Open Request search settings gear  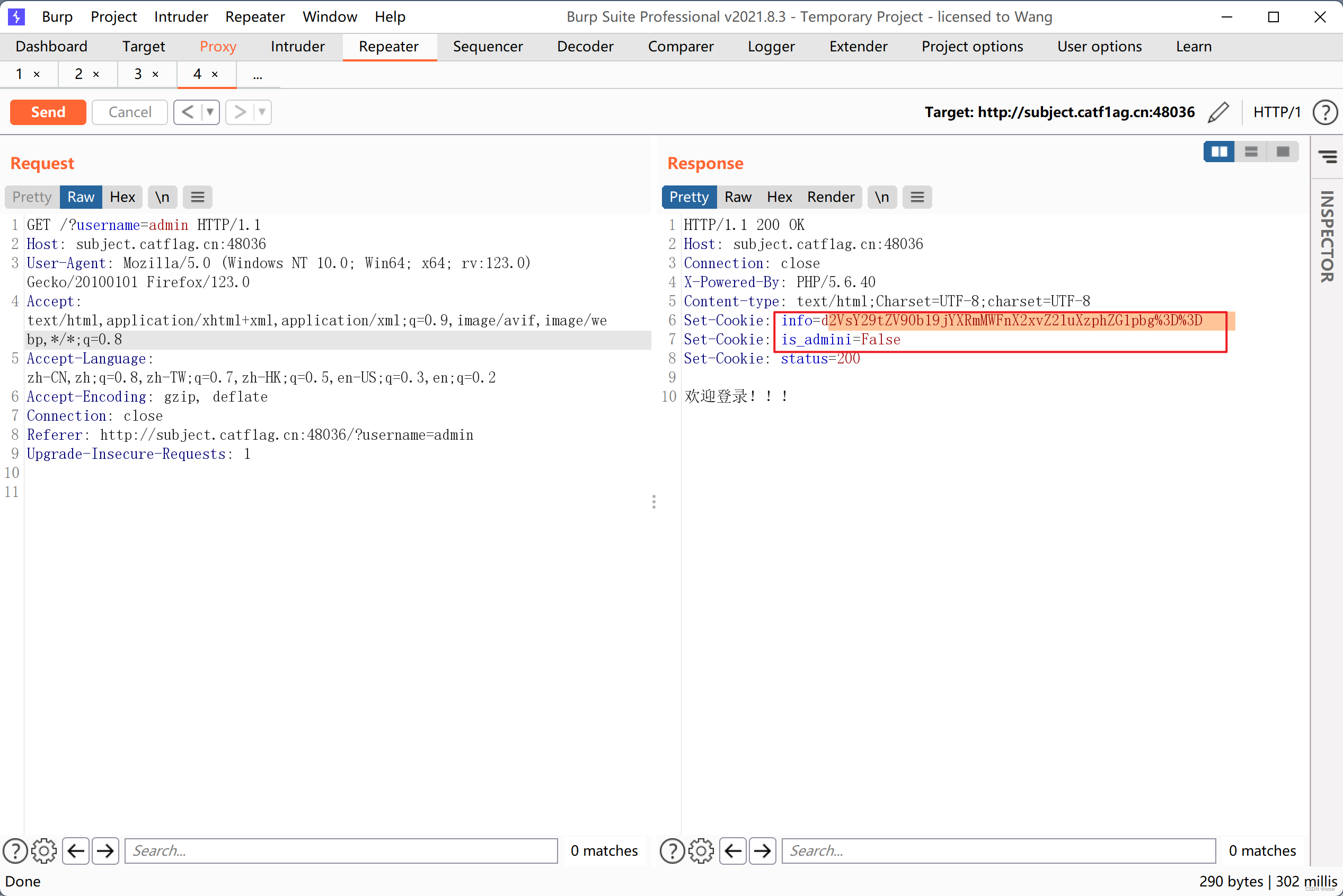tap(44, 851)
